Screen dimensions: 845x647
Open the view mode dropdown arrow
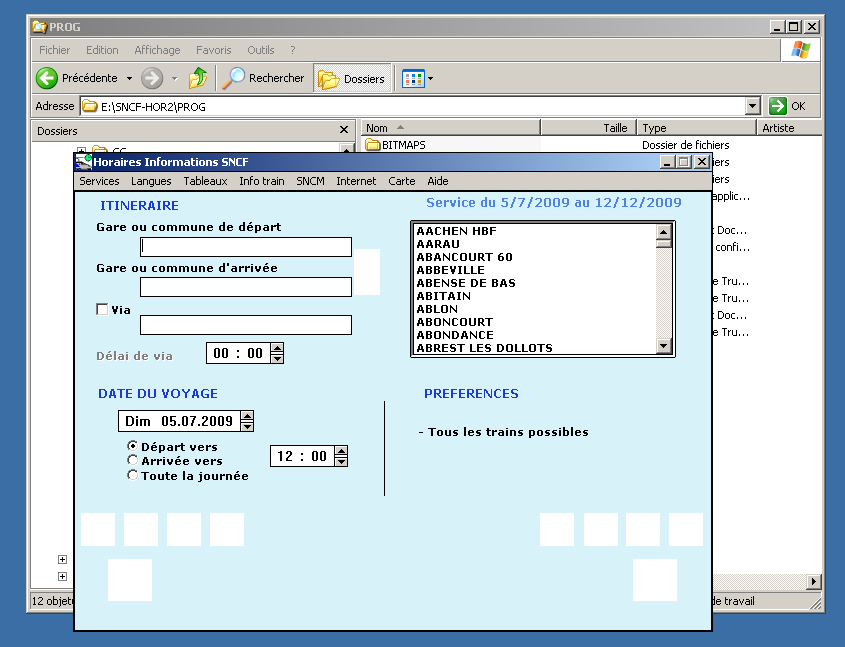click(430, 79)
